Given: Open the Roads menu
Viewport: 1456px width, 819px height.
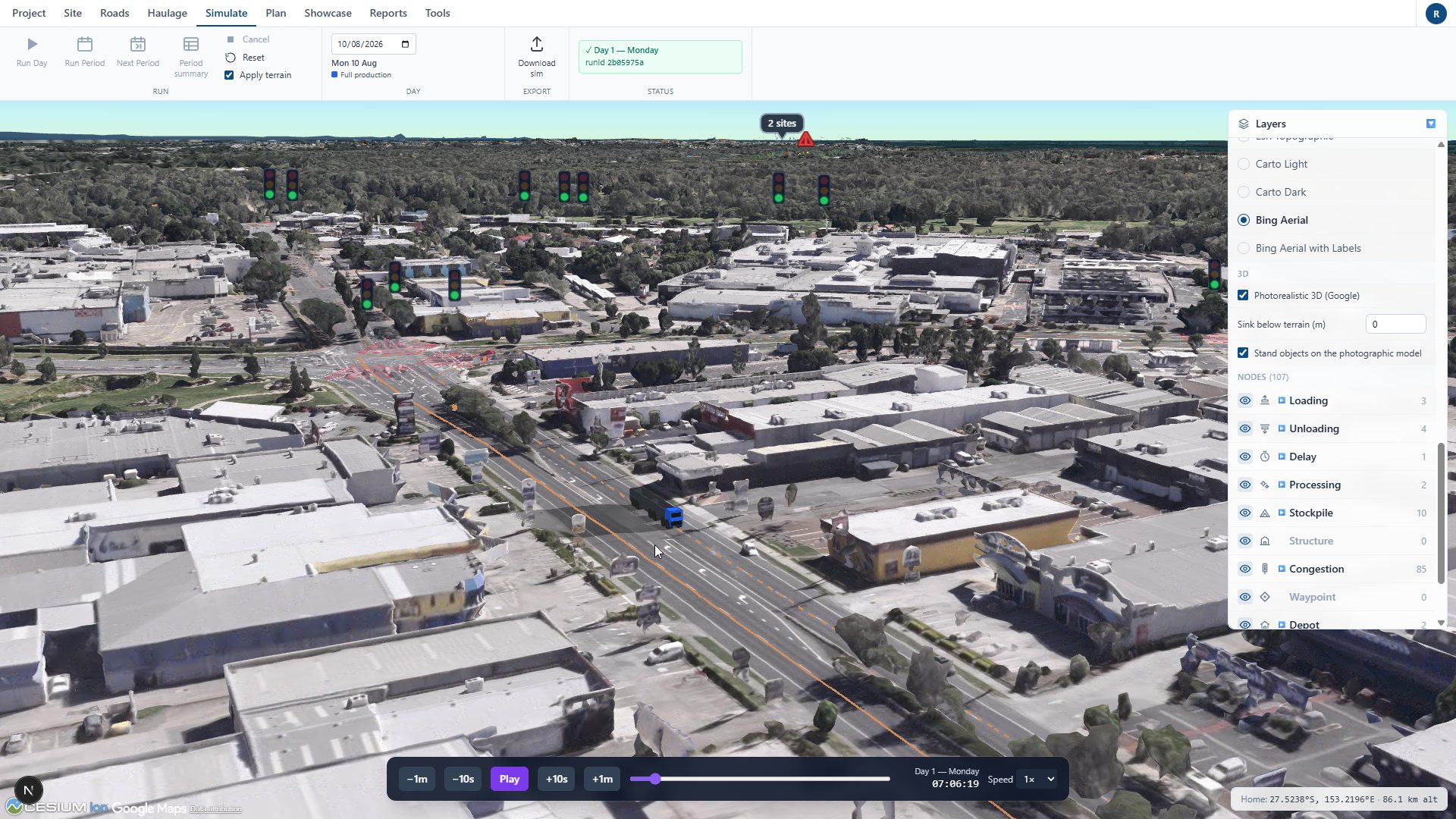Looking at the screenshot, I should pyautogui.click(x=115, y=13).
